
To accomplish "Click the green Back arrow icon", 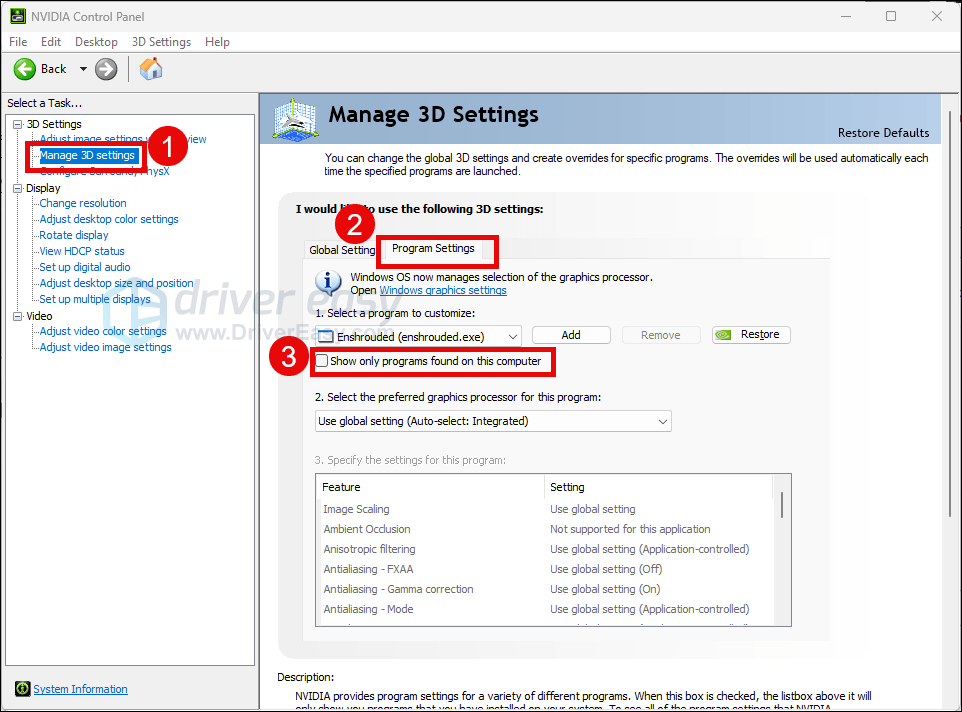I will 25,69.
